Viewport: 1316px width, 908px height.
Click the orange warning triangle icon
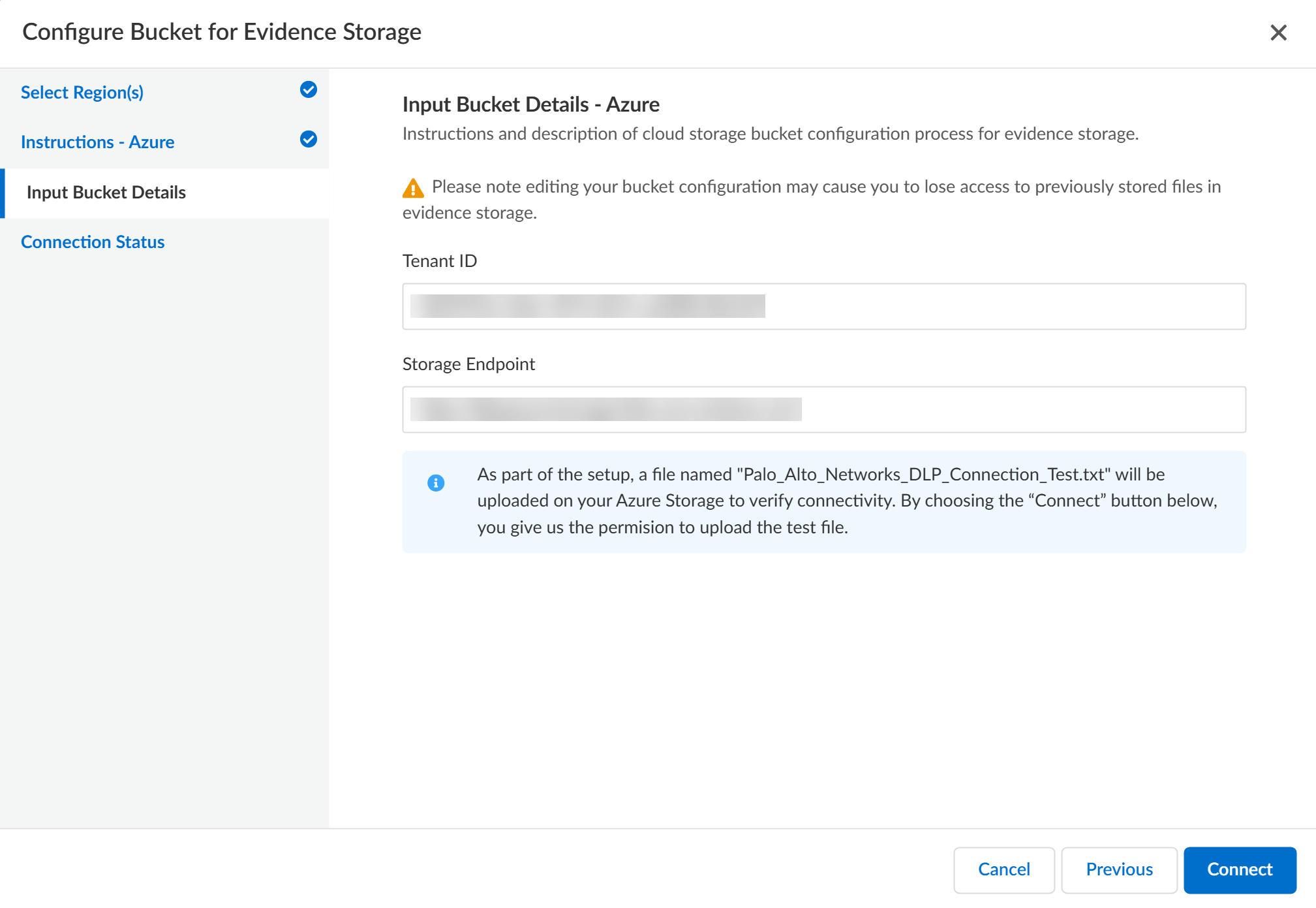pyautogui.click(x=413, y=188)
